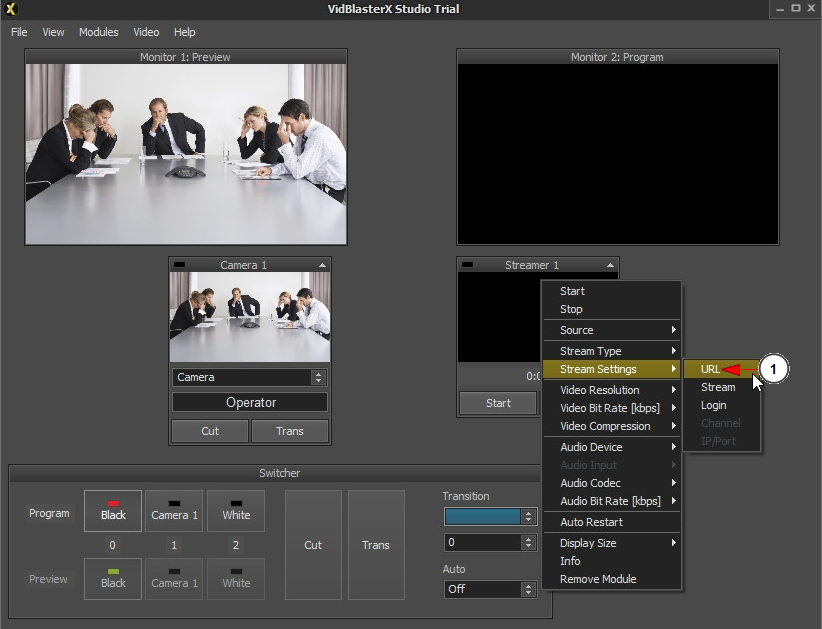Viewport: 822px width, 629px height.
Task: Choose Start in the Streamer context menu
Action: 612,291
